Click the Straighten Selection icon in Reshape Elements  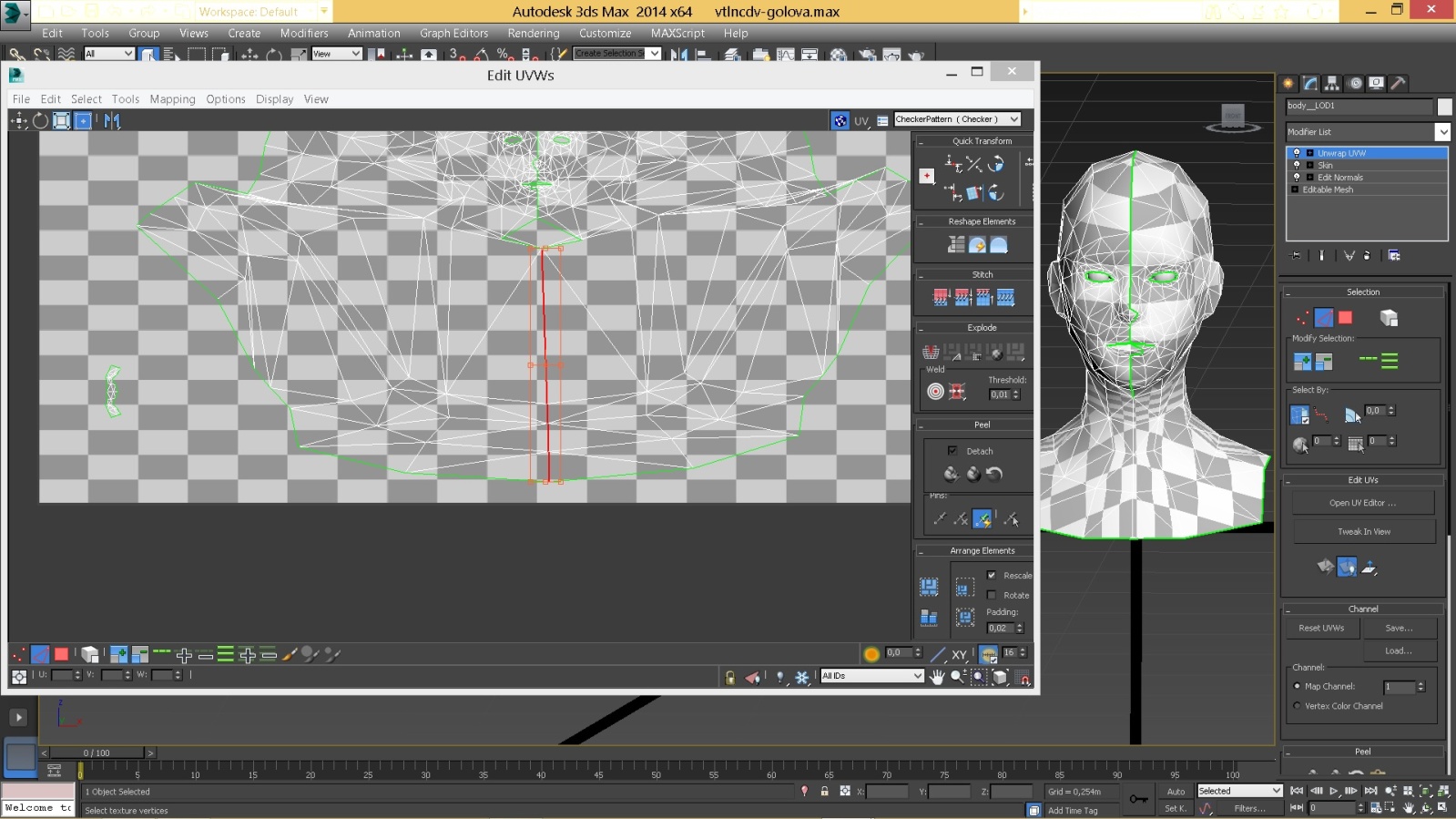(956, 244)
